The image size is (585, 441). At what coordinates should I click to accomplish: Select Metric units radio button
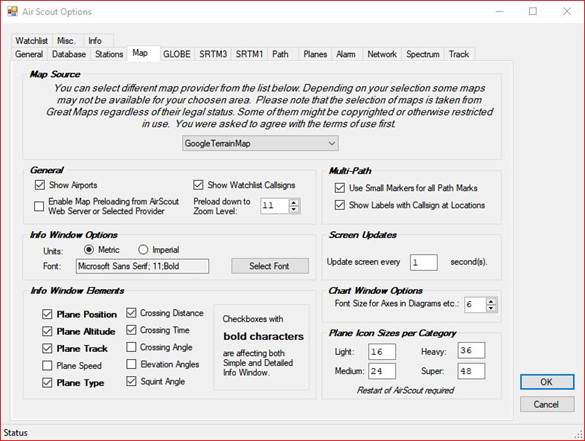pyautogui.click(x=89, y=249)
